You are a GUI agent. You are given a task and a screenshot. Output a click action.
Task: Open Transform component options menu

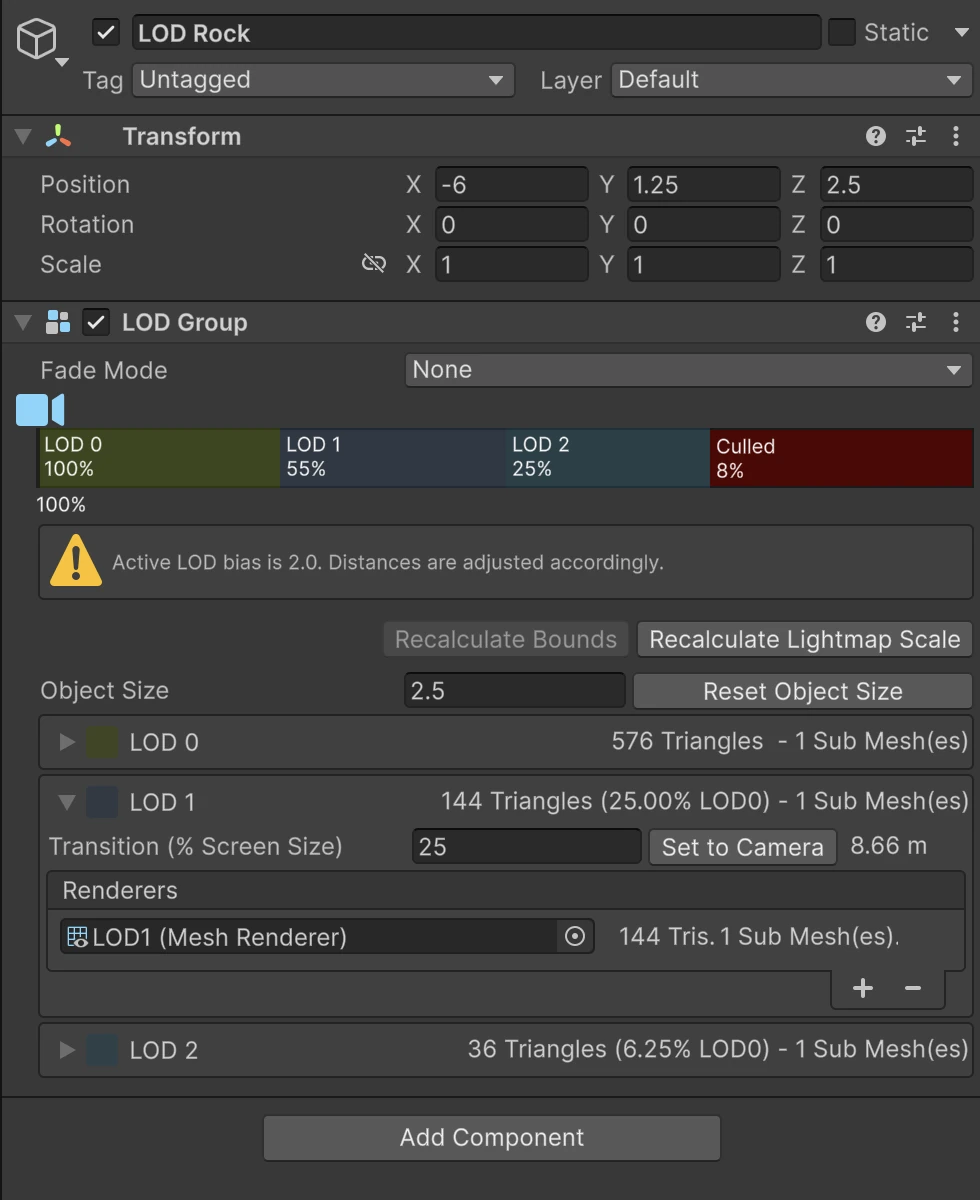956,137
